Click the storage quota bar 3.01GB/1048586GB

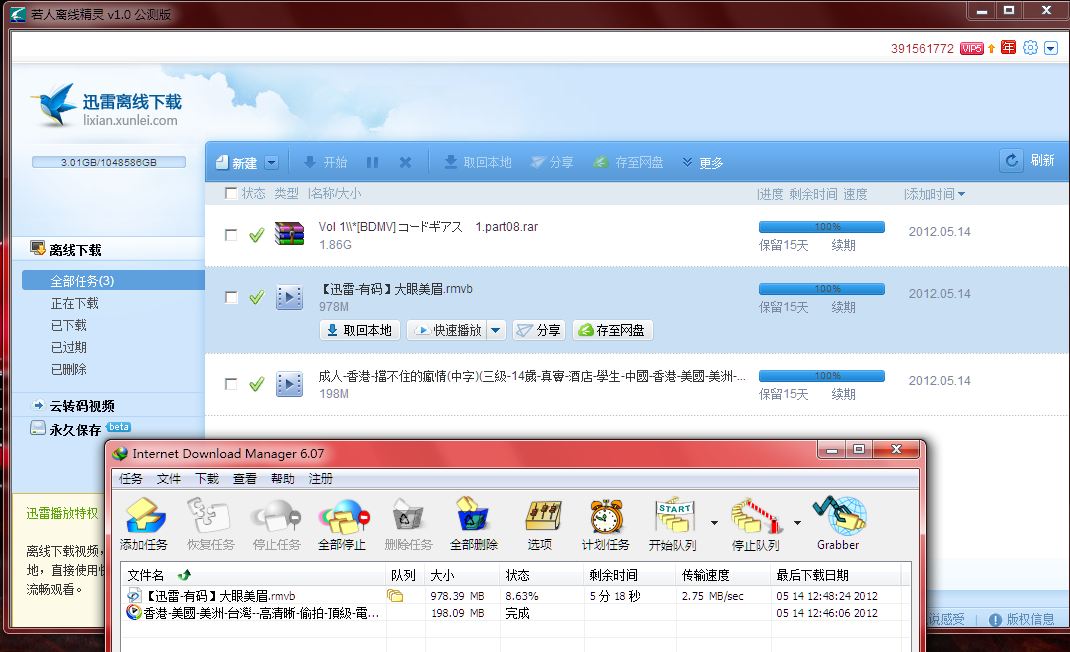(109, 162)
